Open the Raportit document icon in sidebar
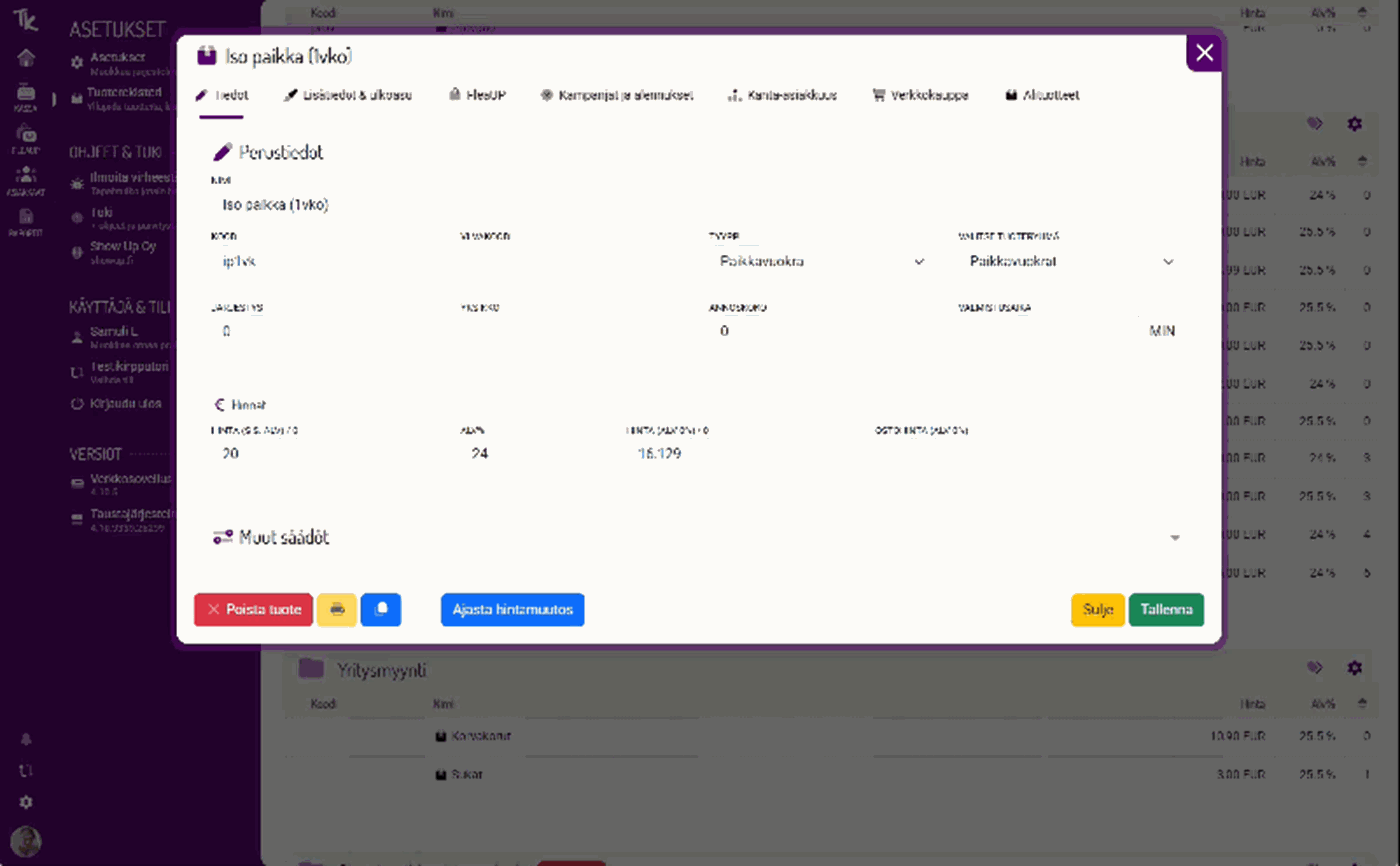Screen dimensions: 1400x866 click(x=27, y=220)
